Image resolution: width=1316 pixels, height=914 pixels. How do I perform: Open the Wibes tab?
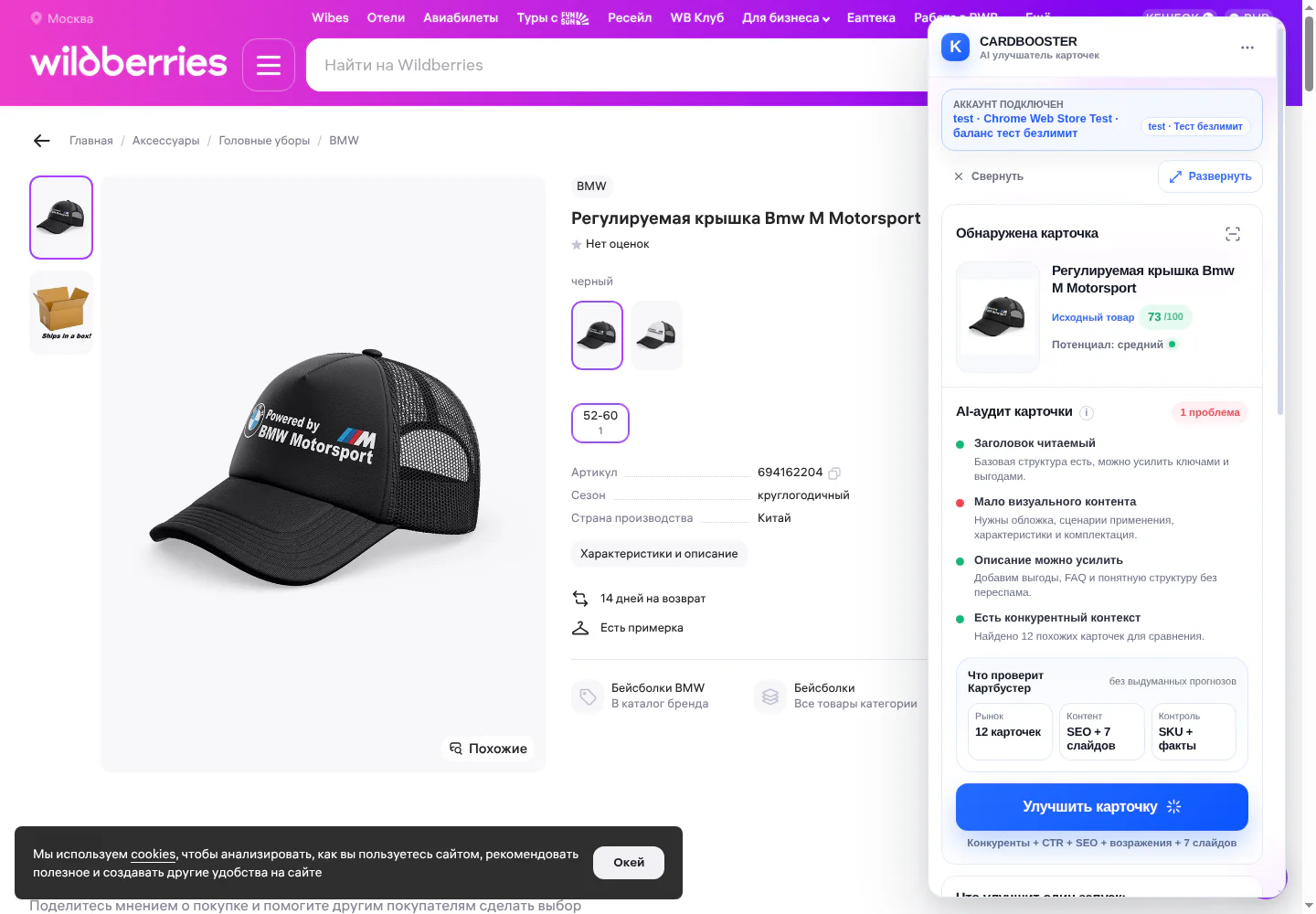(330, 18)
